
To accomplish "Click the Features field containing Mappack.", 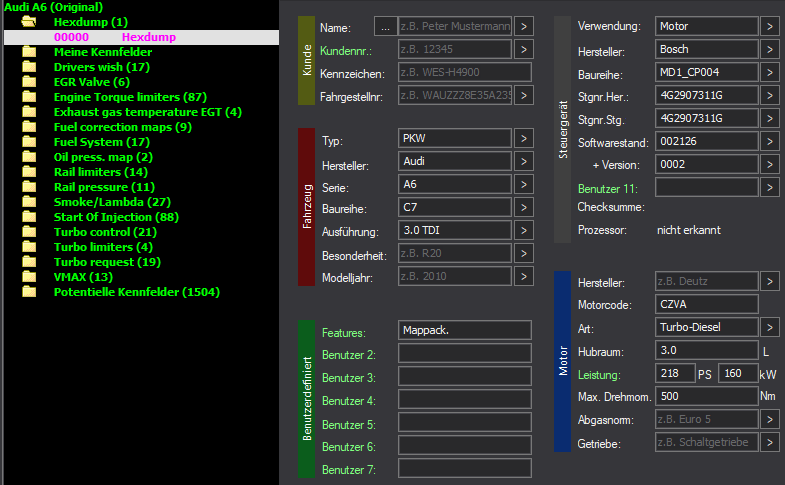I will (465, 330).
